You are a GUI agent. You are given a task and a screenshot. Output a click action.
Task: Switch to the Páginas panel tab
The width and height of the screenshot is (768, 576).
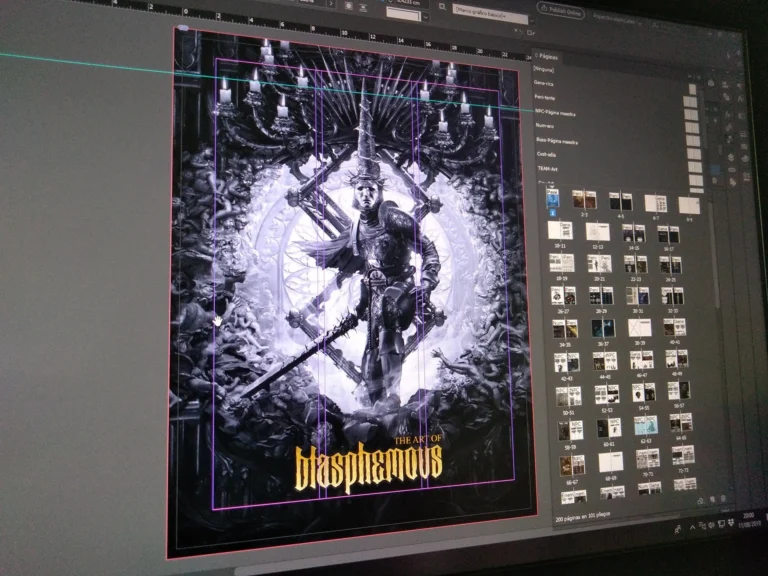point(548,57)
